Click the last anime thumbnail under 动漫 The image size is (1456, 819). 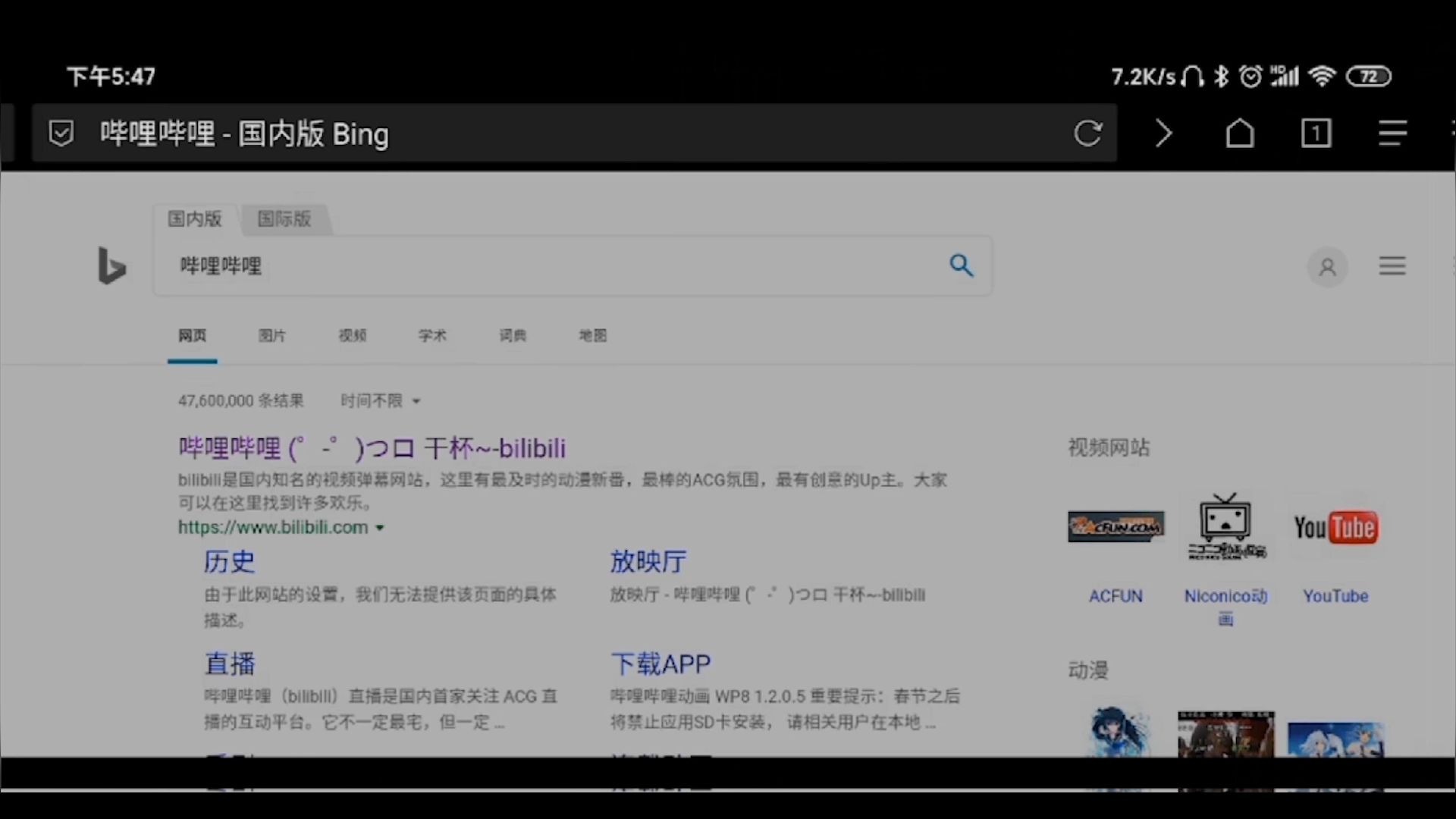pyautogui.click(x=1335, y=739)
